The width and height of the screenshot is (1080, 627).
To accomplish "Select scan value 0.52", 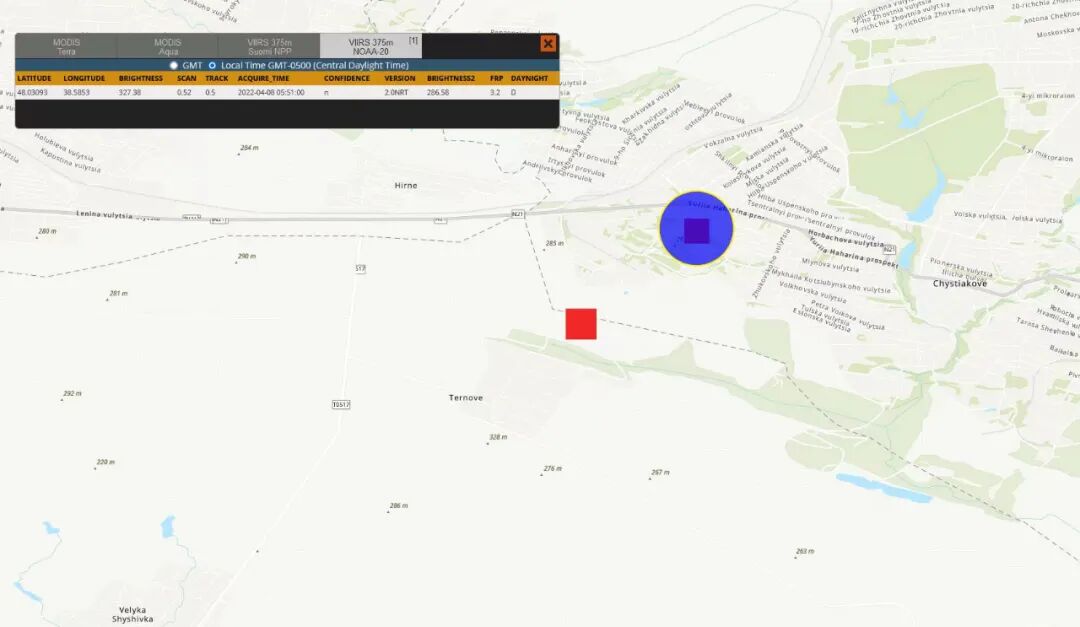I will click(184, 92).
